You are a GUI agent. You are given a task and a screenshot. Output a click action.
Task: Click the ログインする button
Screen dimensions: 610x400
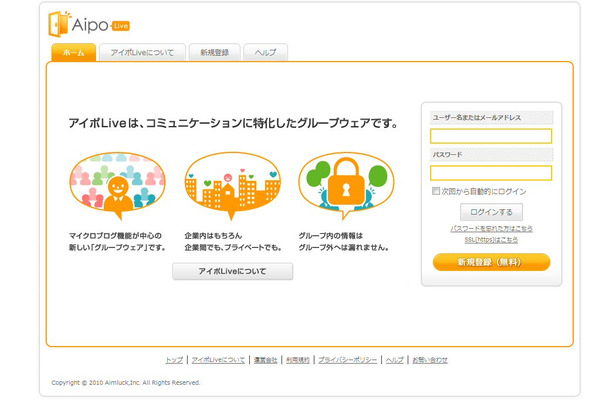[491, 212]
